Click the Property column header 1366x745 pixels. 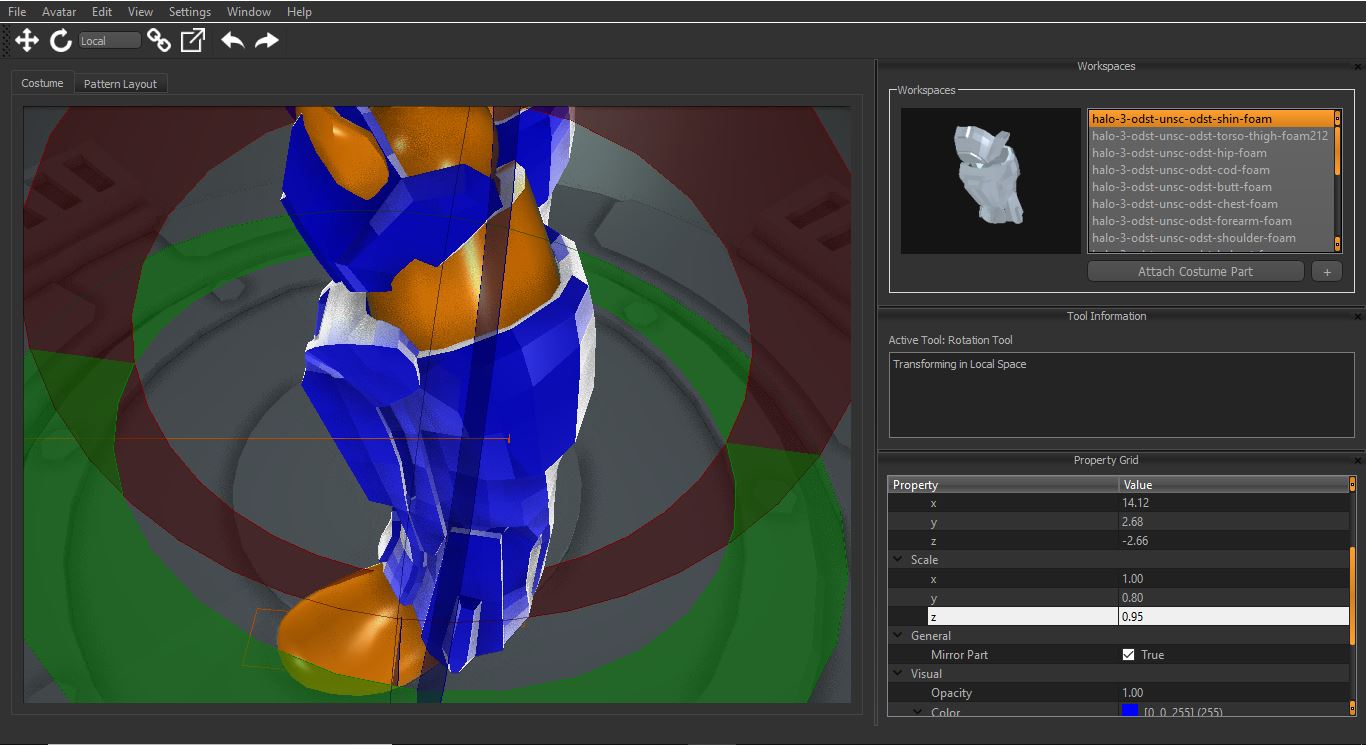[1003, 484]
